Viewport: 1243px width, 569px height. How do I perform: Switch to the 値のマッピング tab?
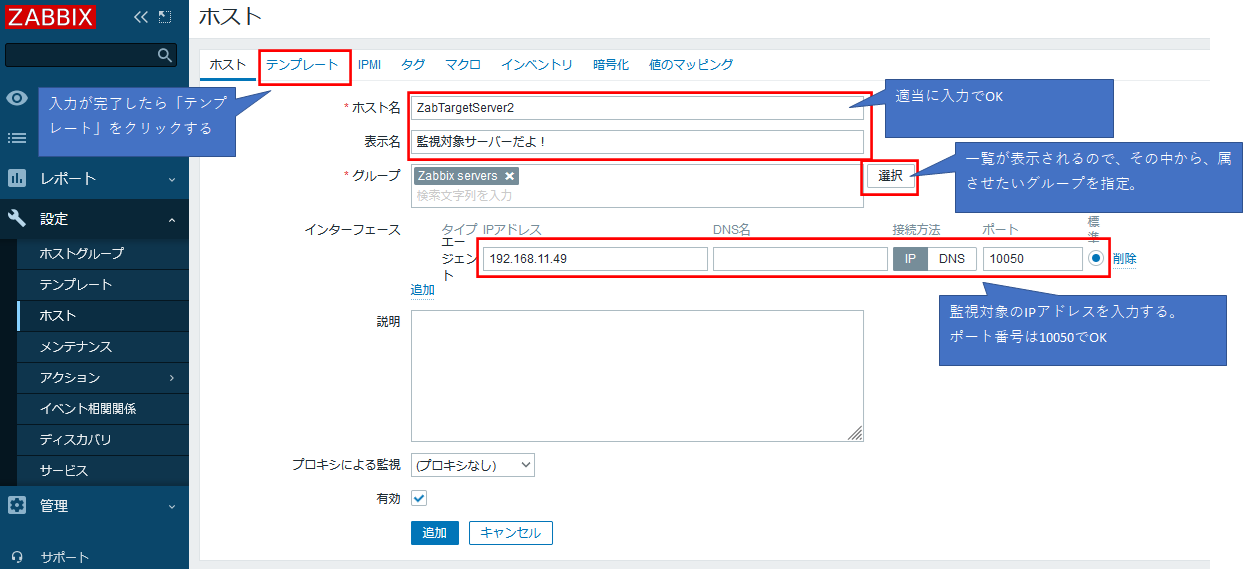[691, 65]
